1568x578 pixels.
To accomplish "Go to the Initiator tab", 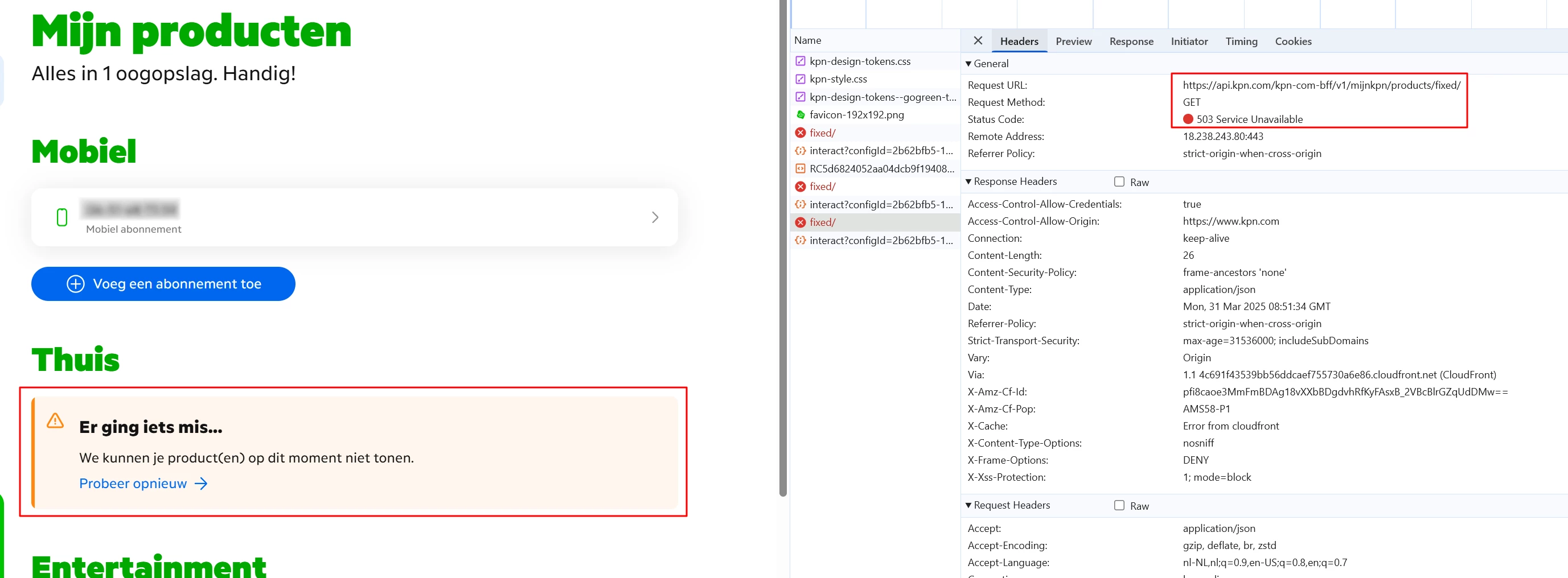I will pos(1189,42).
